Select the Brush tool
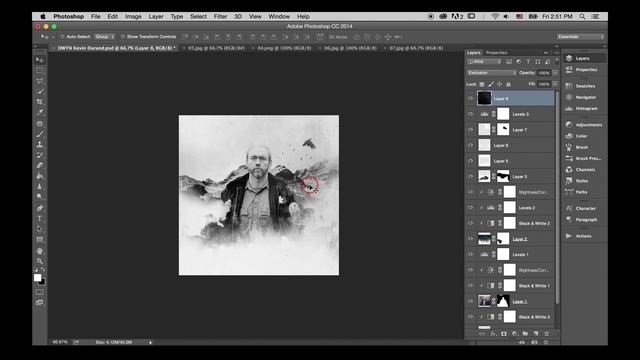 click(x=40, y=134)
